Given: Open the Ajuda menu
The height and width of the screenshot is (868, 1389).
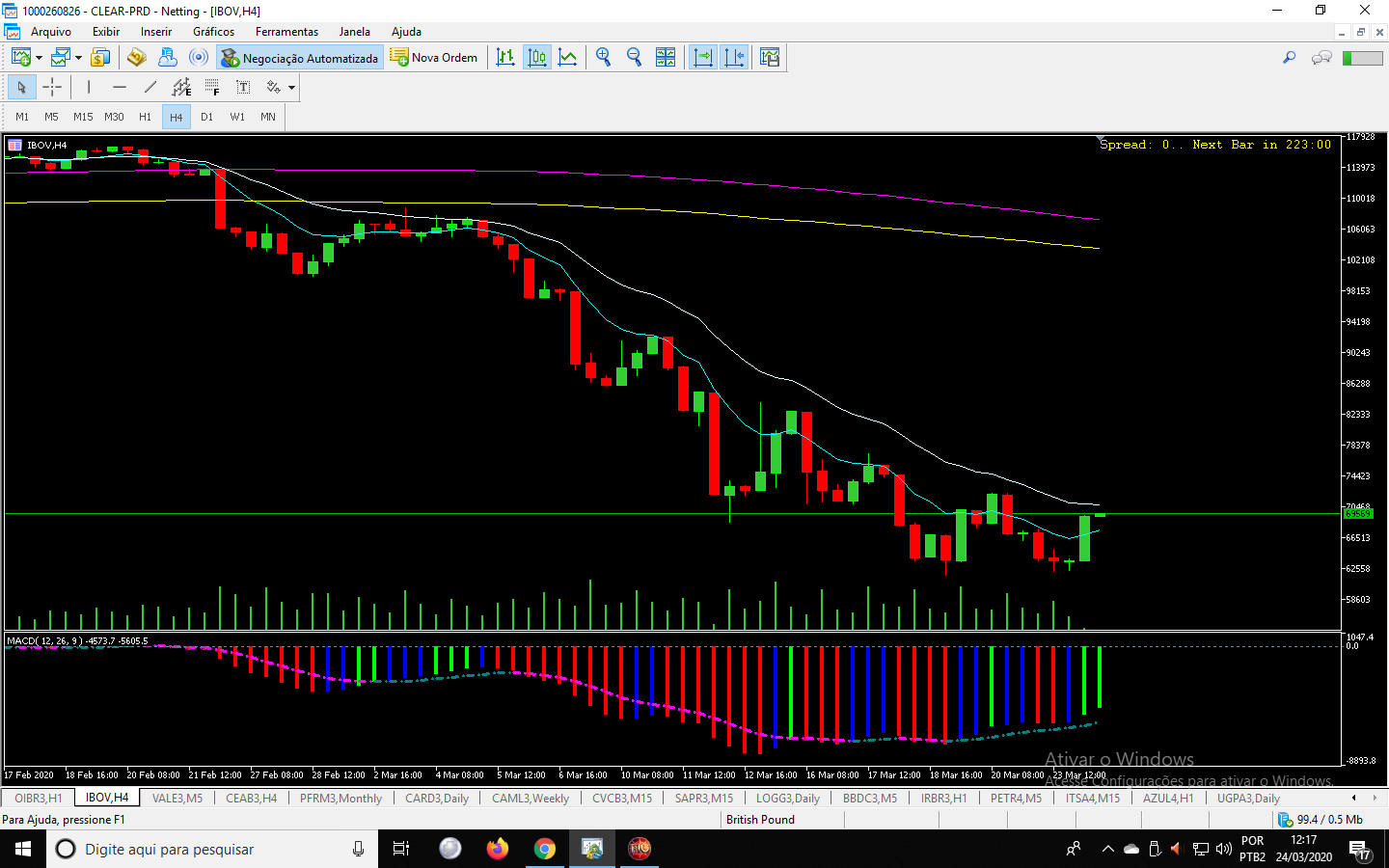Looking at the screenshot, I should click(x=406, y=32).
